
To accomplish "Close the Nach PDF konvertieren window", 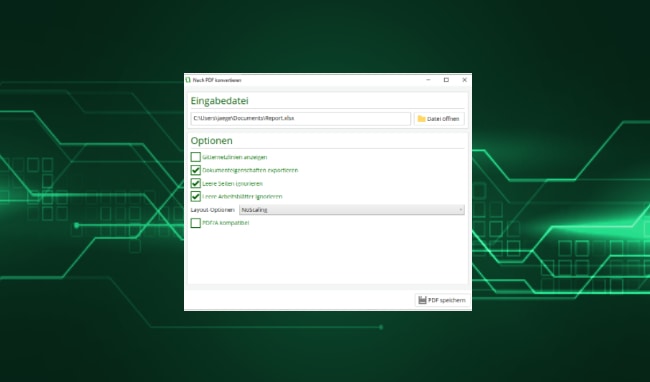I will pyautogui.click(x=464, y=80).
